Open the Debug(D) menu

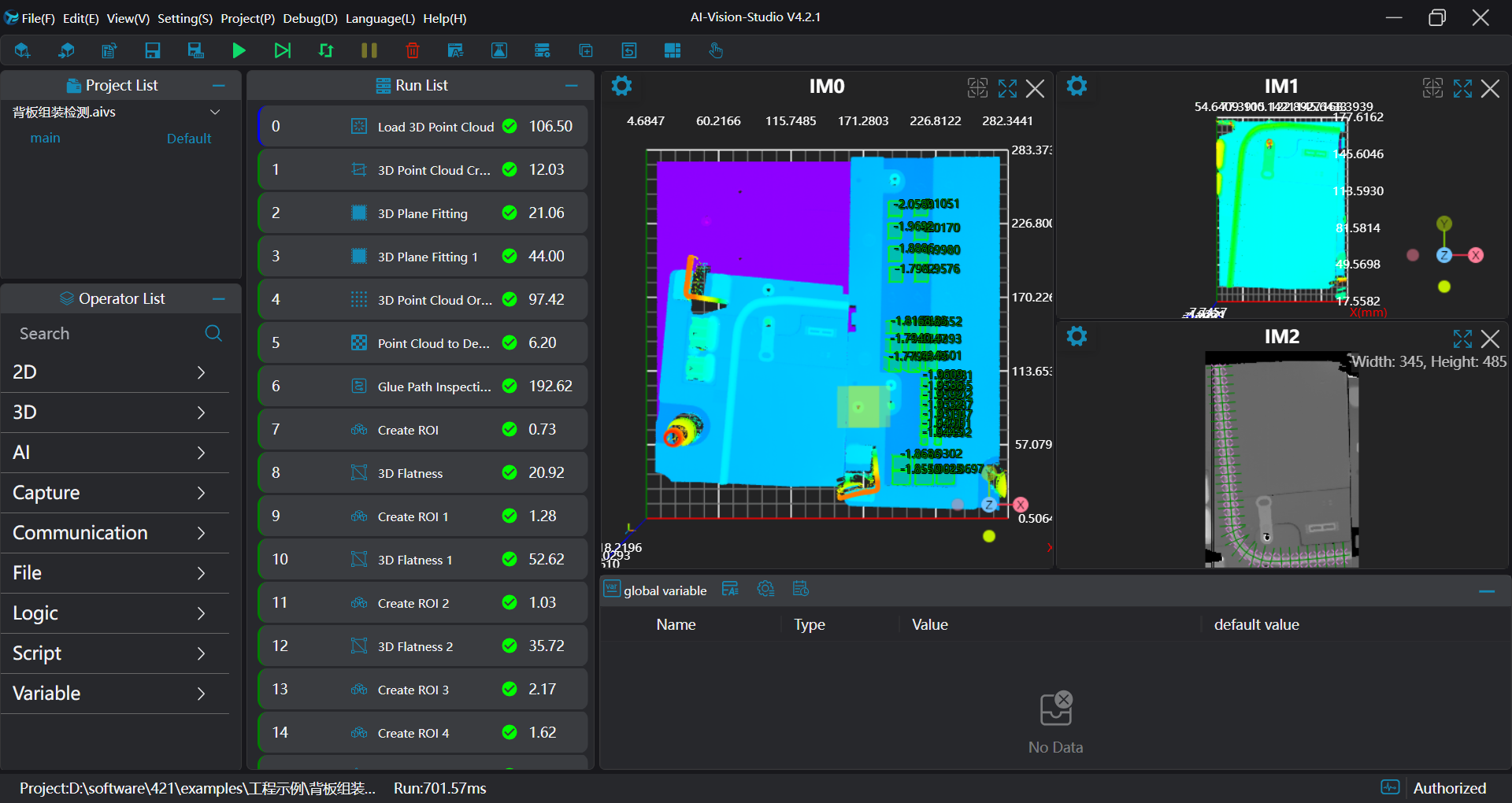coord(309,18)
